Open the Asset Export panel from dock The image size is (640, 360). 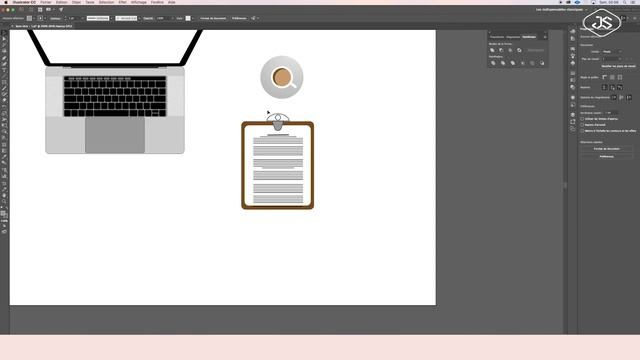[573, 122]
